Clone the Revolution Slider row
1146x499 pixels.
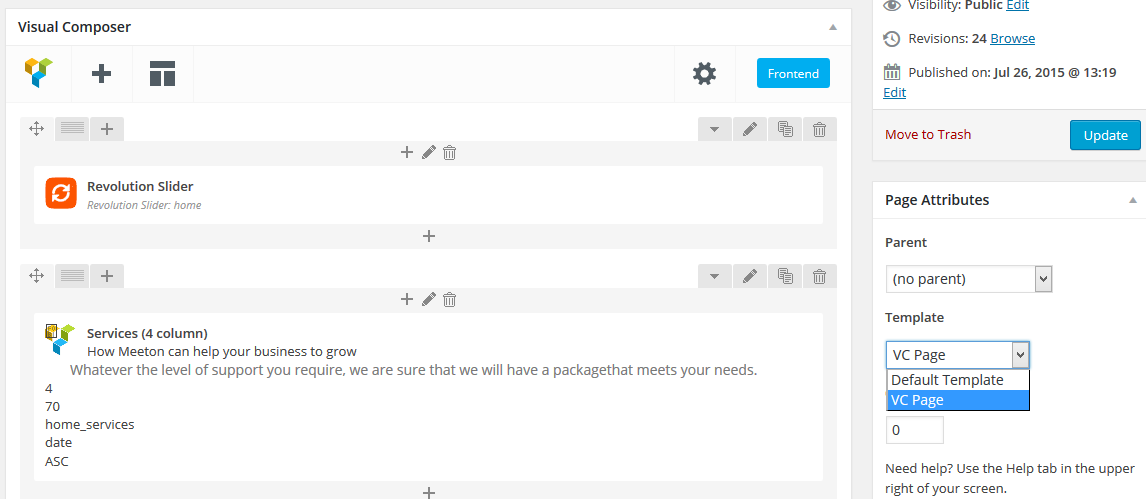pyautogui.click(x=785, y=129)
